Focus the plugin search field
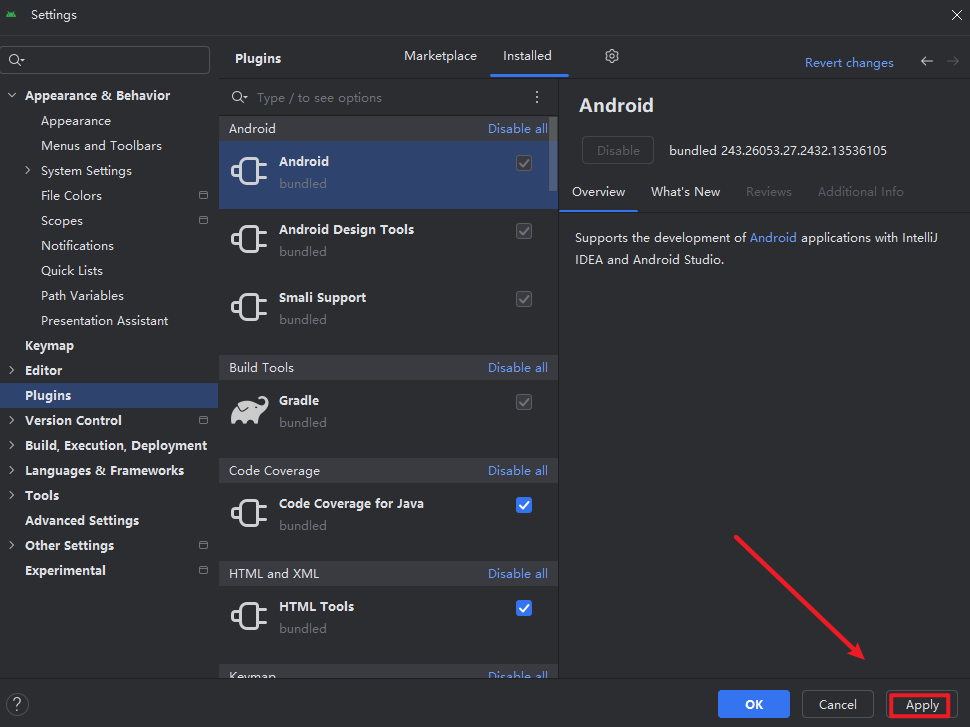 pos(380,98)
